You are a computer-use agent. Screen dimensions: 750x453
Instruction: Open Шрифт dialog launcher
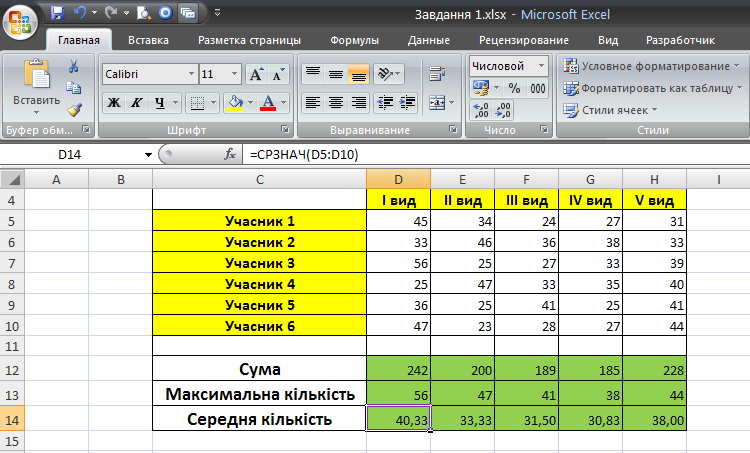click(285, 129)
